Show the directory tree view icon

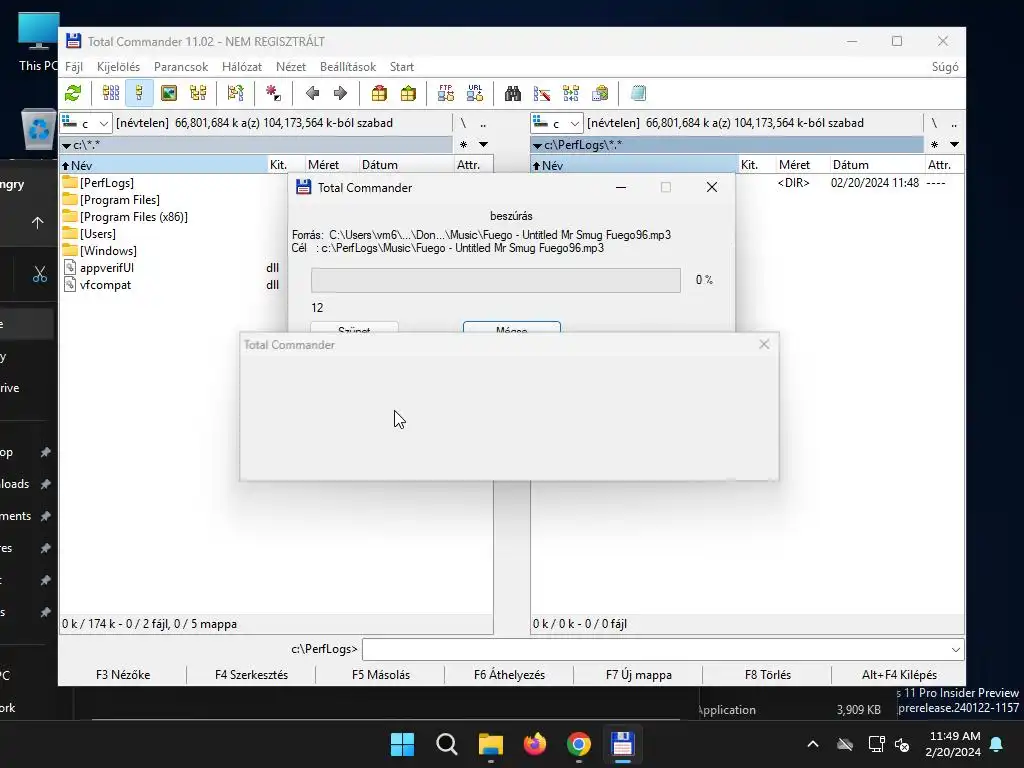(198, 93)
